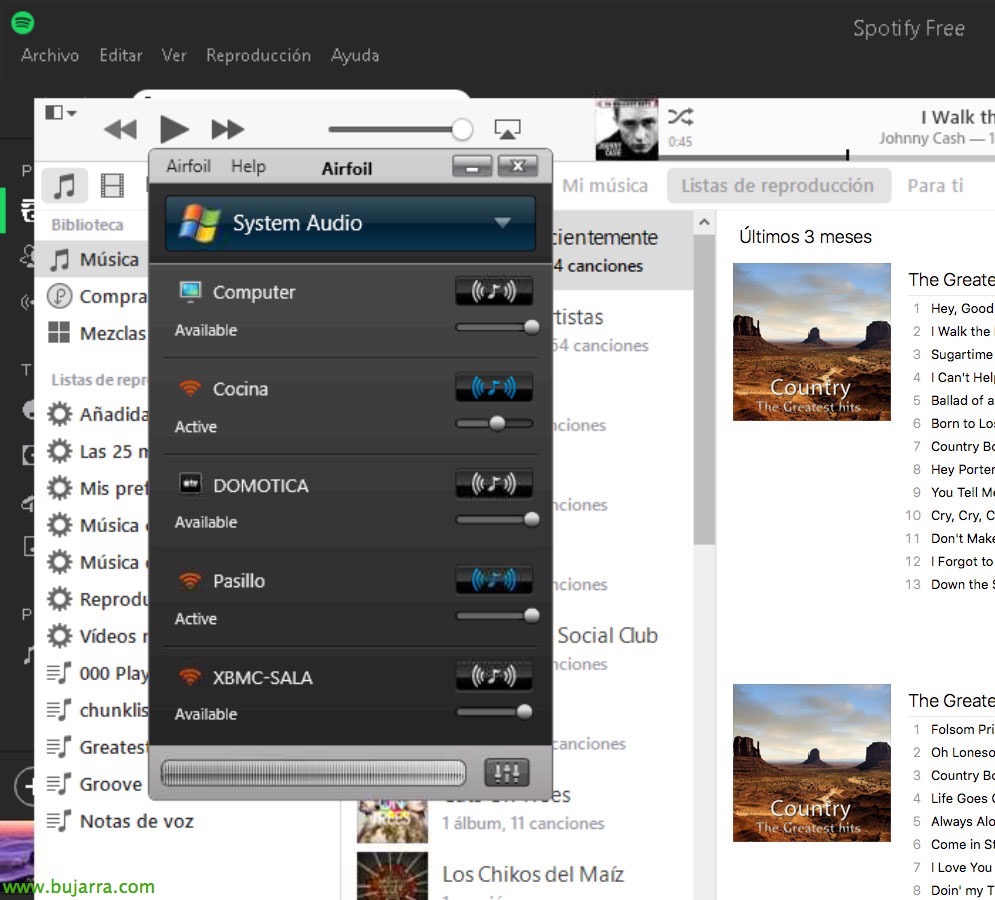The image size is (995, 900).
Task: Adjust the Pasillo volume slider
Action: (x=498, y=616)
